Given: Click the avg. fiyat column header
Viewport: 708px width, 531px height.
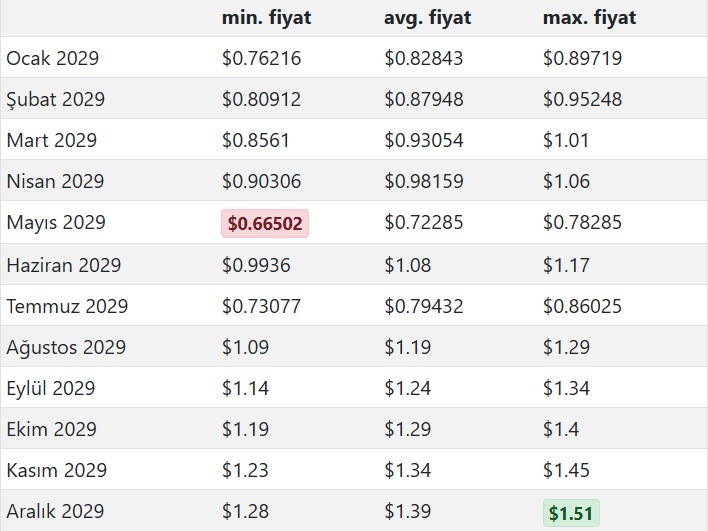Looking at the screenshot, I should 427,18.
